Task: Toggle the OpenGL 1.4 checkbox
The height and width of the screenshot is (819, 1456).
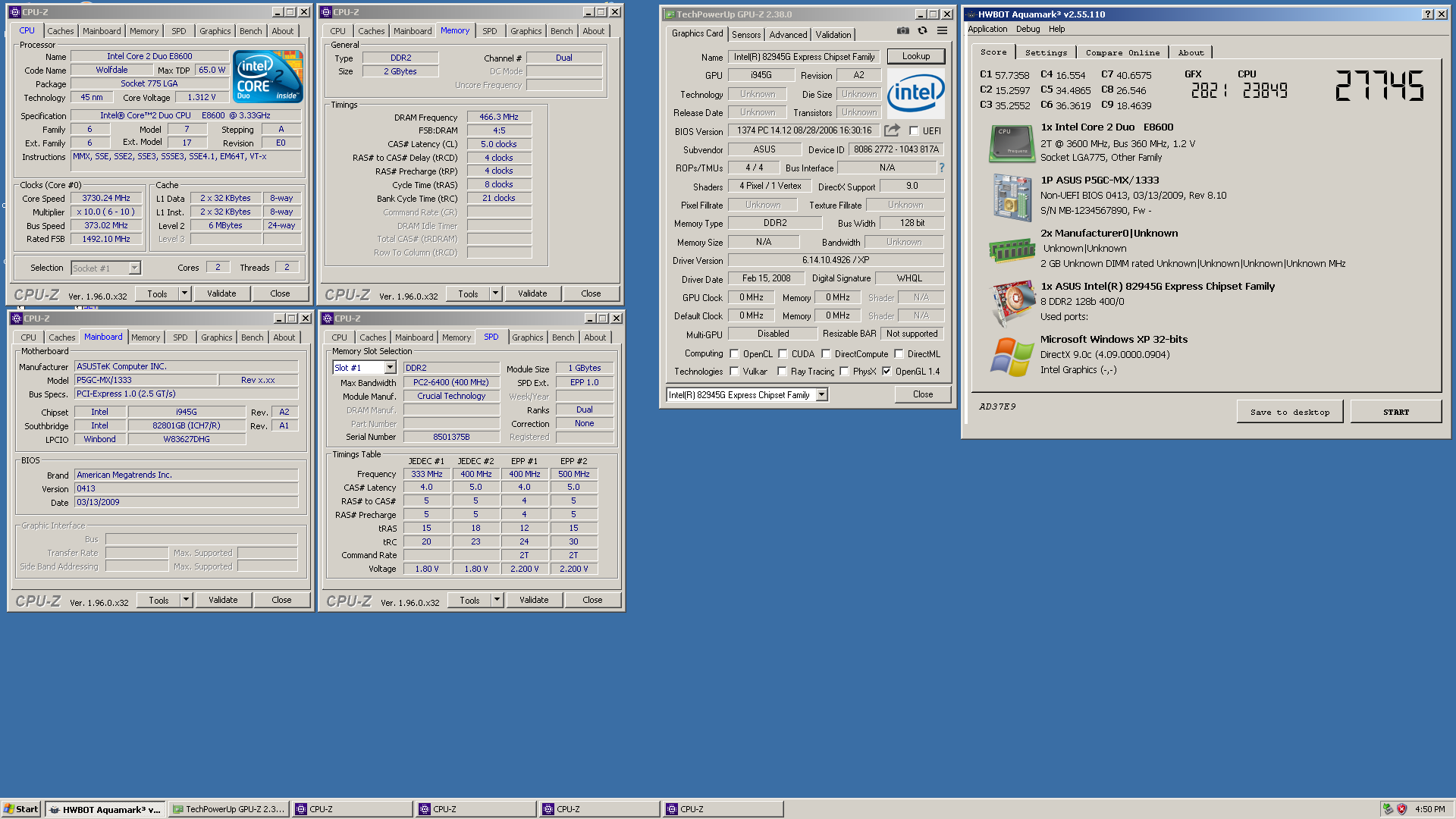Action: (886, 371)
